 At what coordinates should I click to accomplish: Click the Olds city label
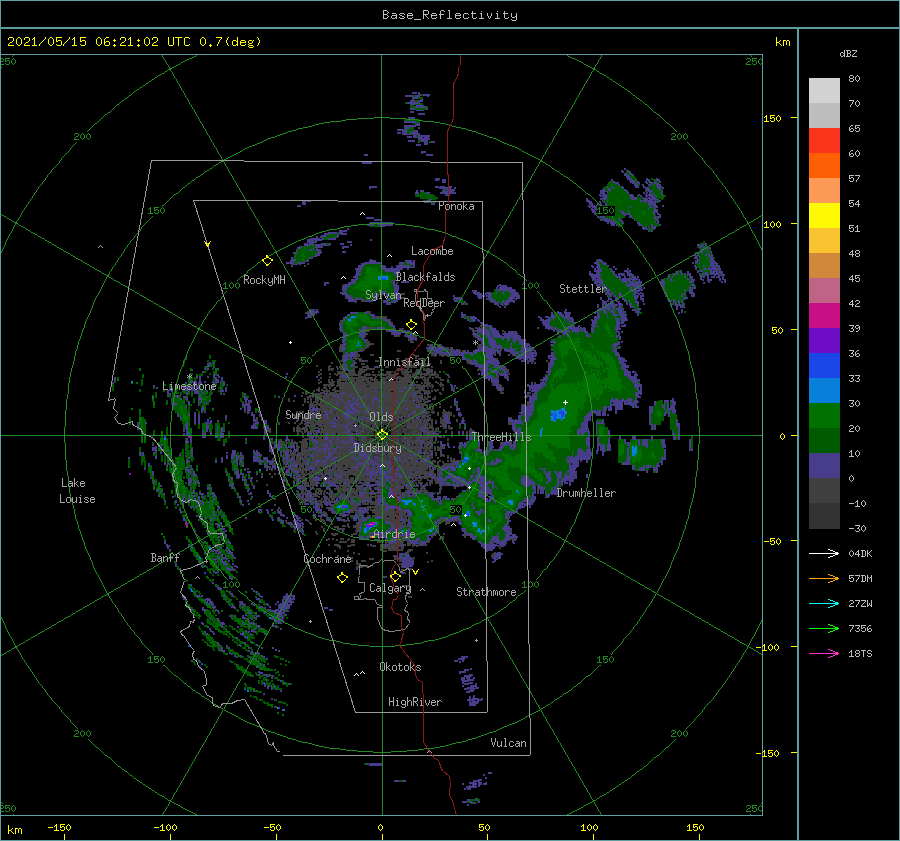381,417
